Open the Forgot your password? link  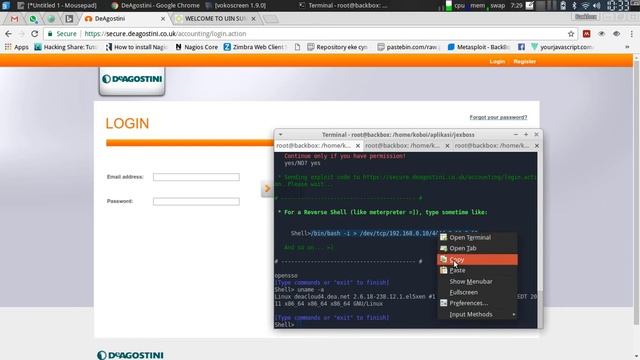pos(498,118)
